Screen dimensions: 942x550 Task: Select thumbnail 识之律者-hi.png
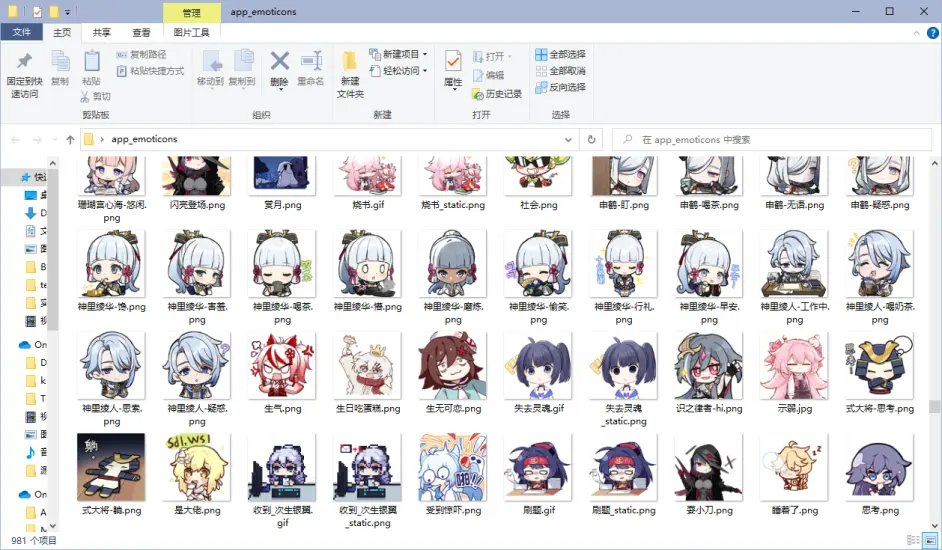pyautogui.click(x=709, y=366)
